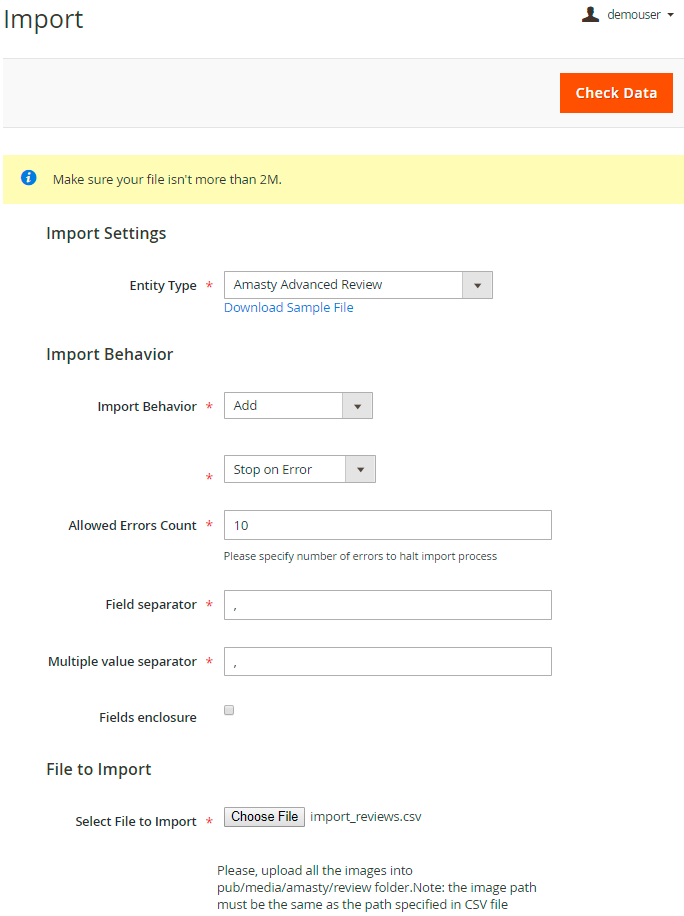The height and width of the screenshot is (916, 684).
Task: Click into the Field separator input
Action: pos(387,605)
